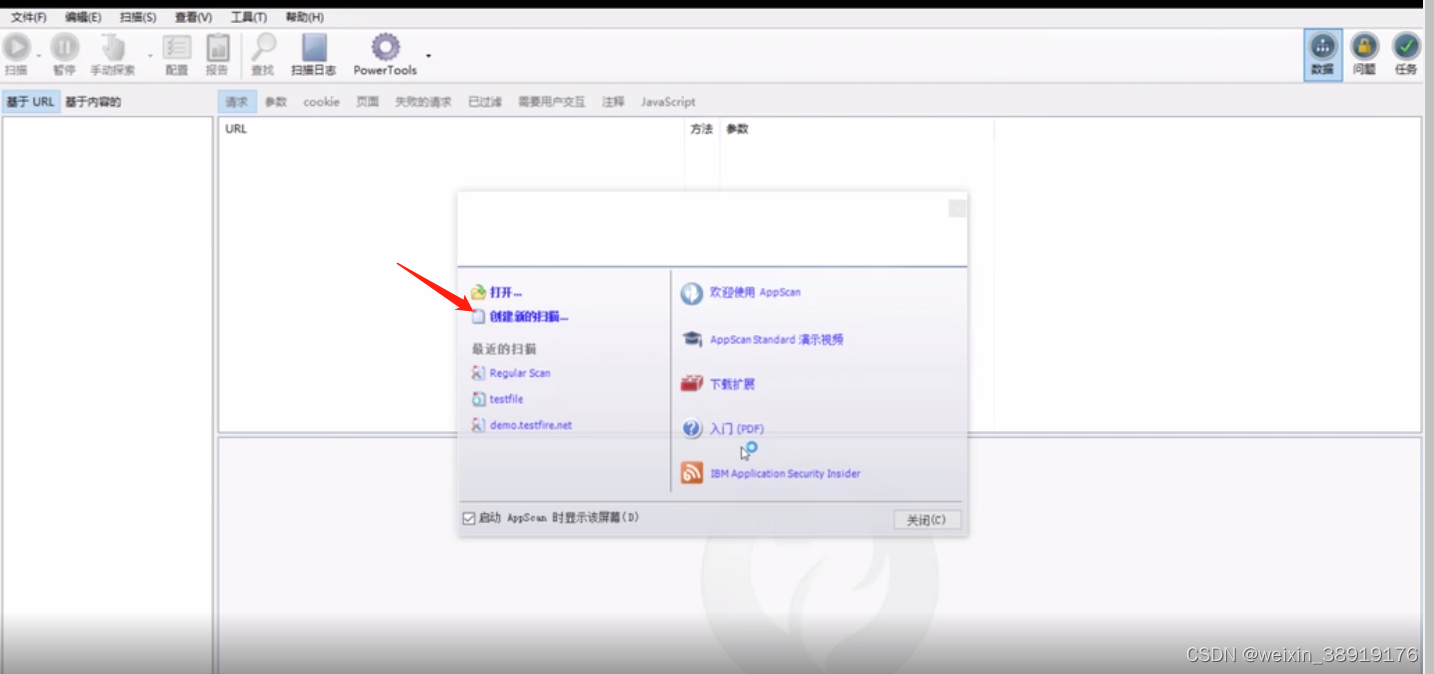Open the 扫描(S) menu in the menu bar
The height and width of the screenshot is (674, 1434).
[138, 17]
